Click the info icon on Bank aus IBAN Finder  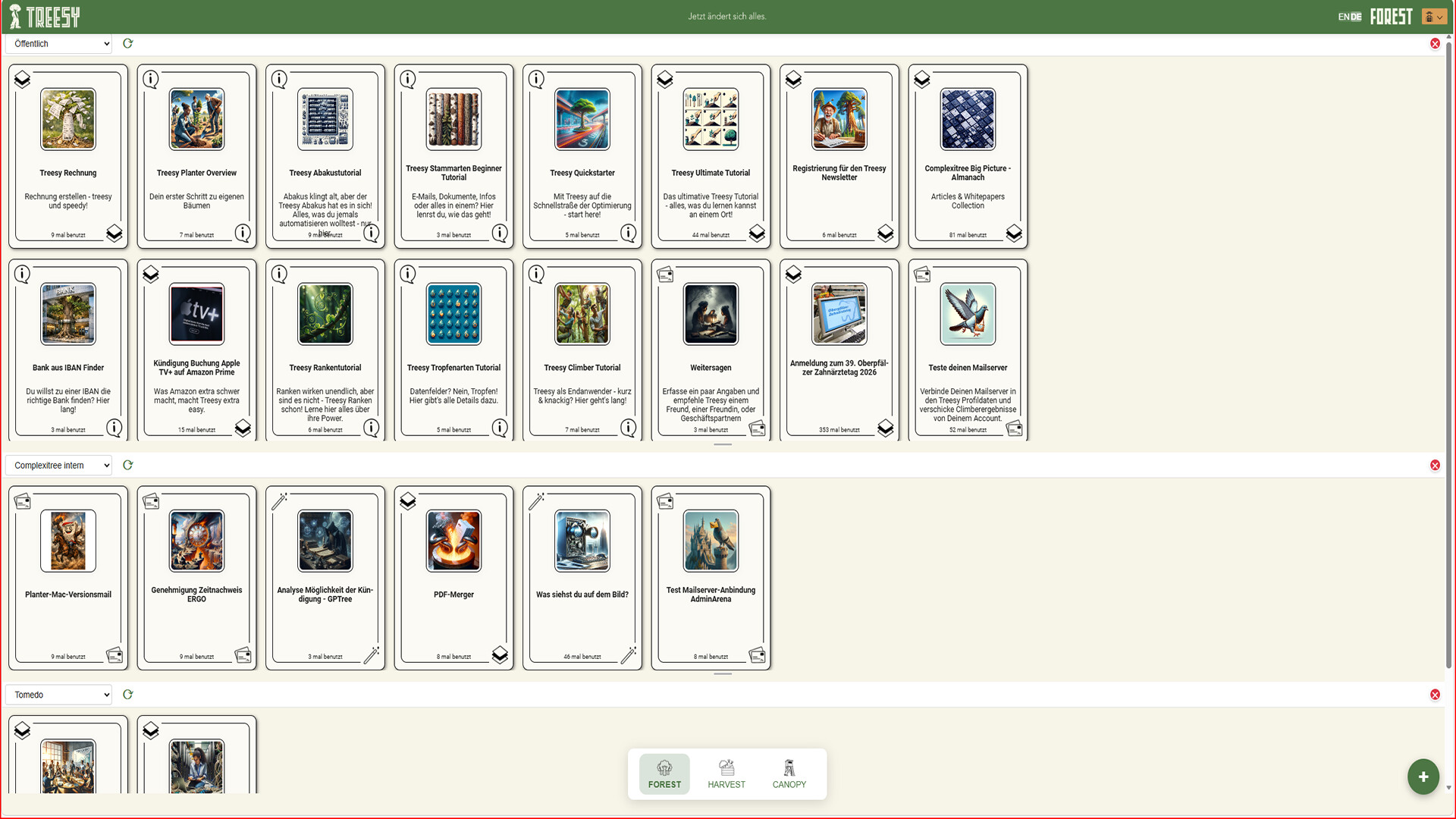coord(22,274)
